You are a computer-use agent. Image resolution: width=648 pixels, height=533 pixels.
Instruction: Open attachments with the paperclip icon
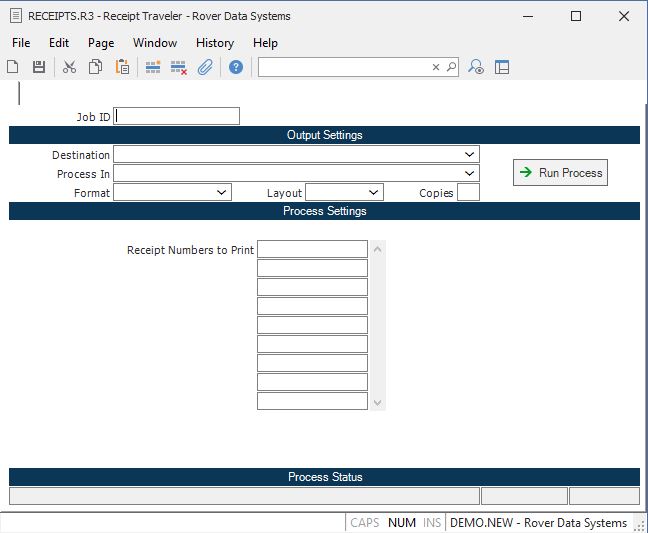click(205, 67)
